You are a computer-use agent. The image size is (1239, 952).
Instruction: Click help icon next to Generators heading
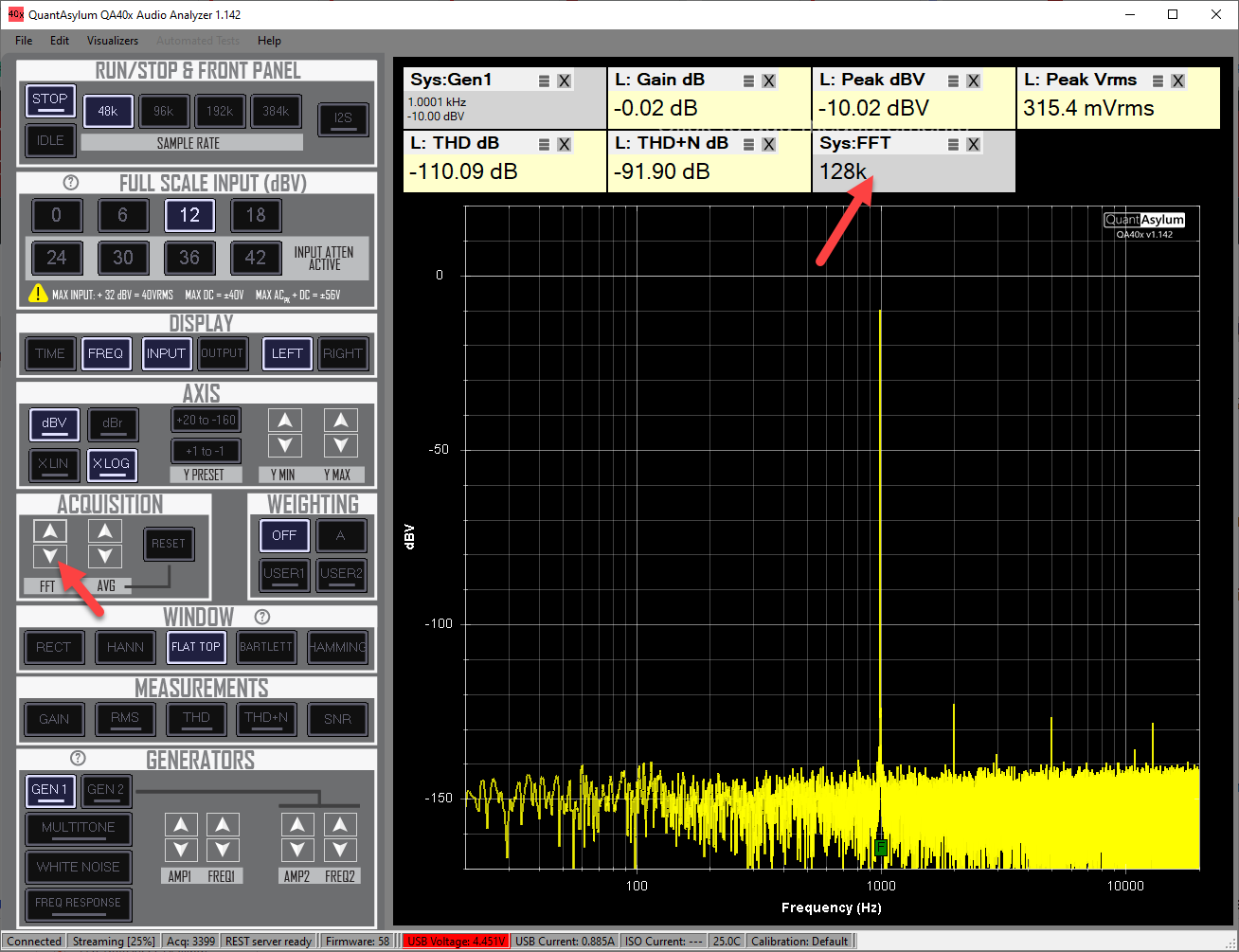(79, 759)
